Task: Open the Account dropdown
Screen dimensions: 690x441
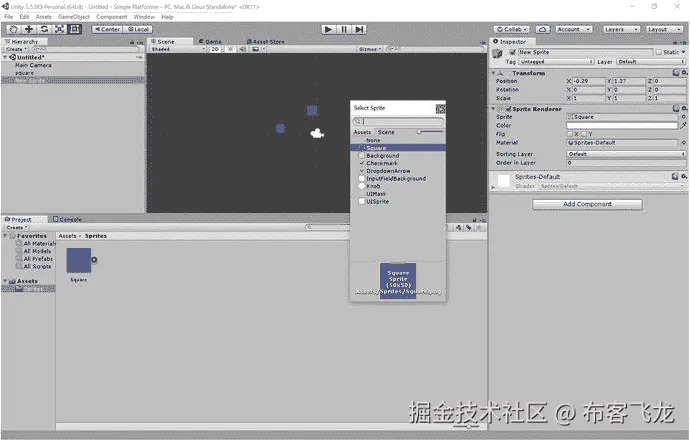Action: [x=574, y=29]
